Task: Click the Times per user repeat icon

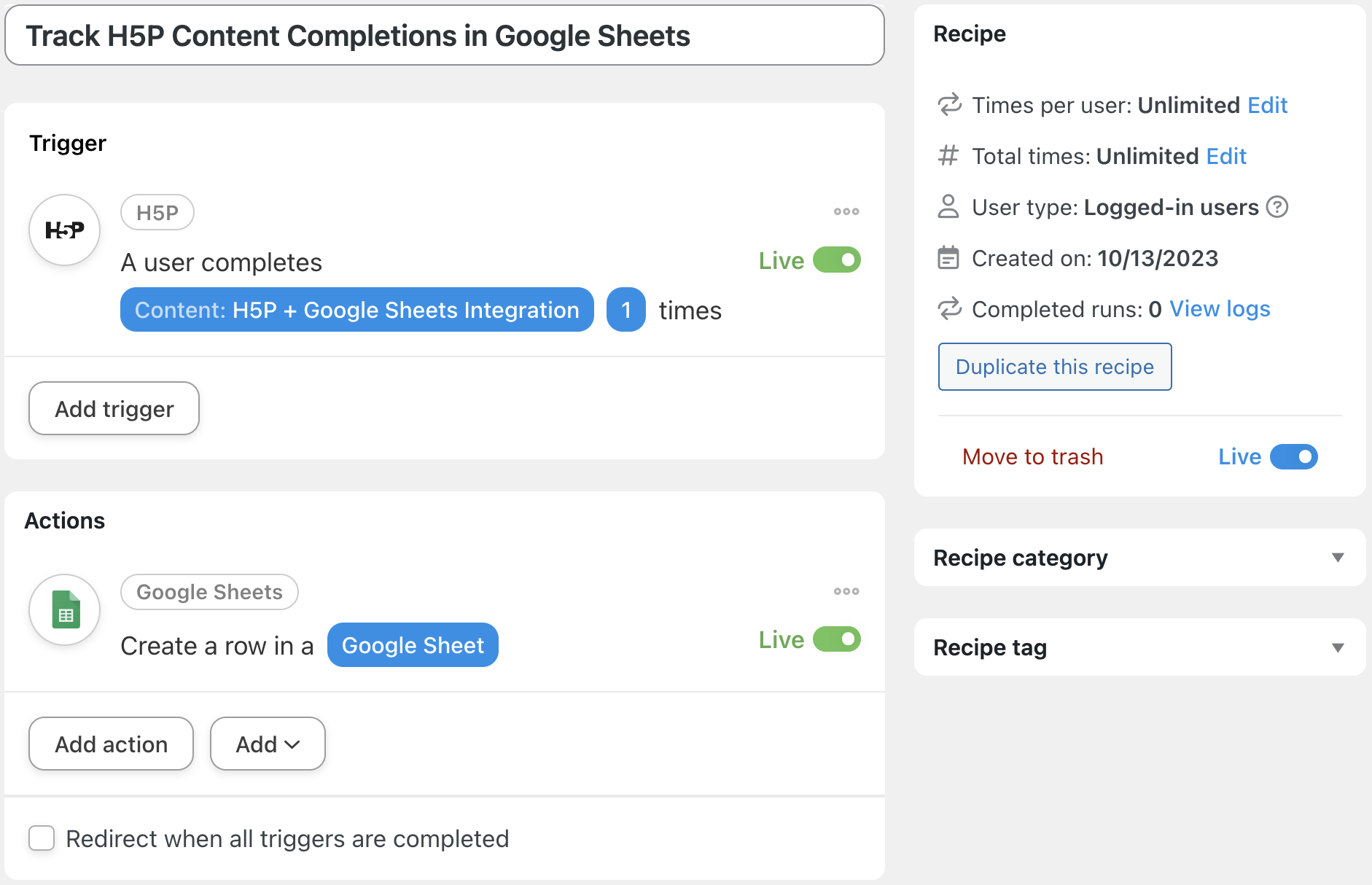Action: pyautogui.click(x=949, y=105)
